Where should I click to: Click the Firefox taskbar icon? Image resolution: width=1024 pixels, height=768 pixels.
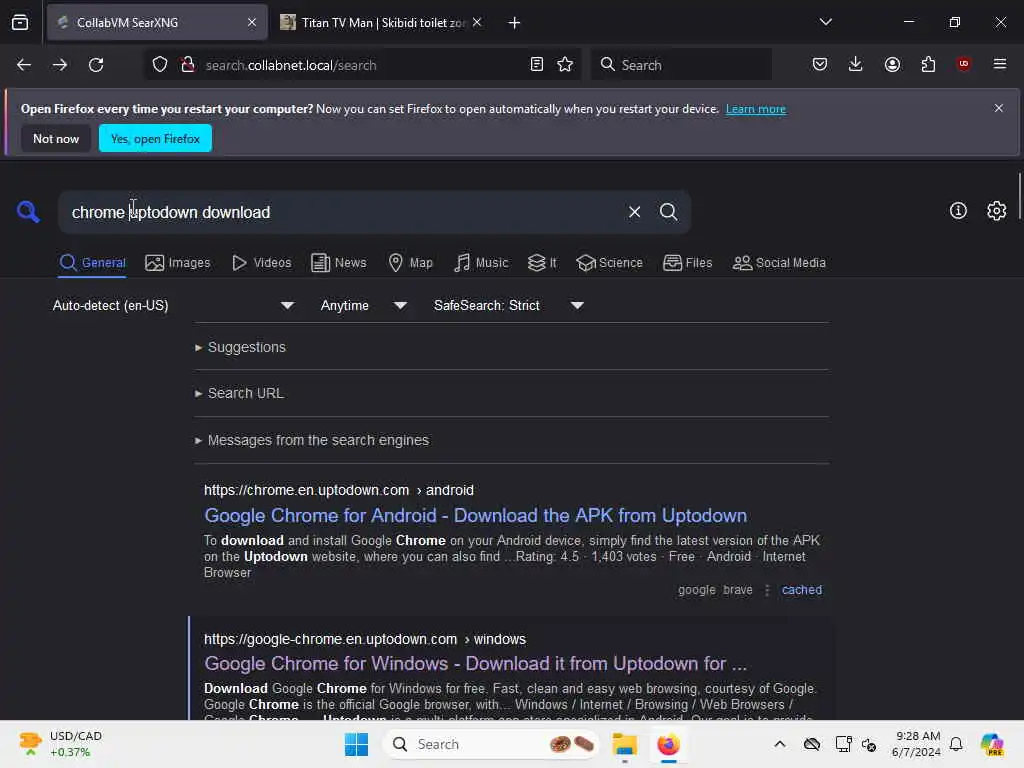(x=668, y=744)
